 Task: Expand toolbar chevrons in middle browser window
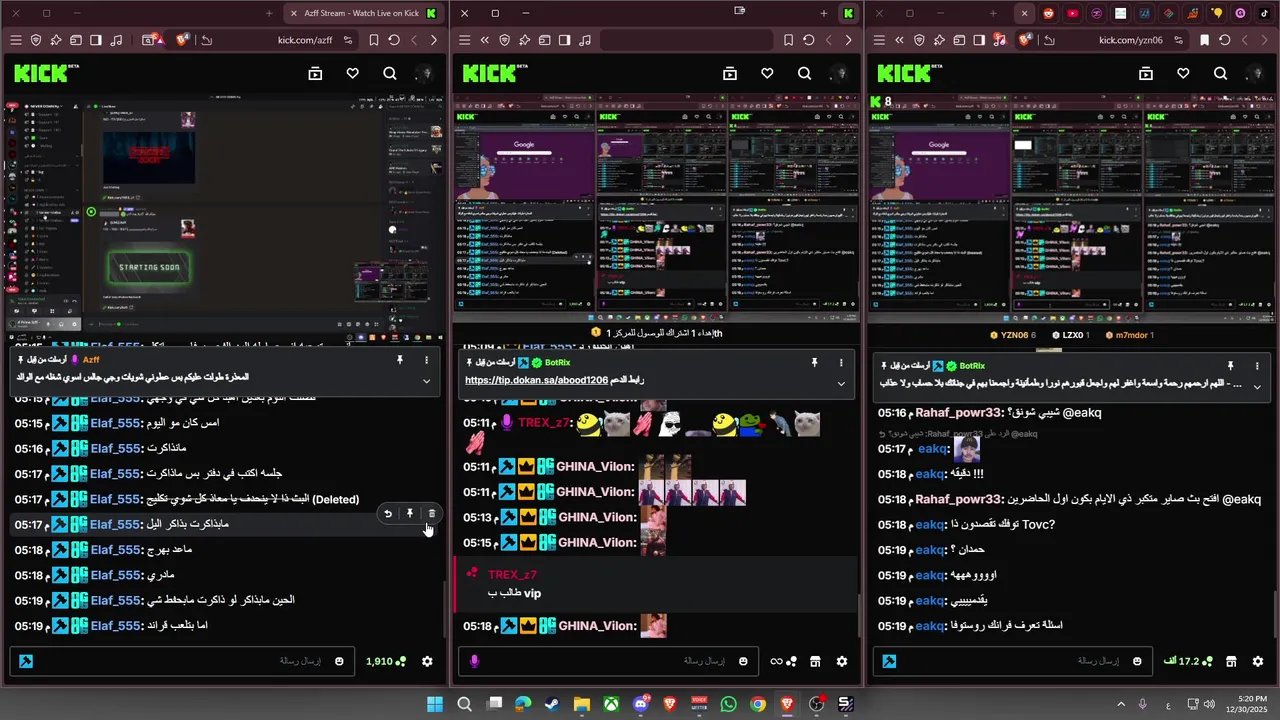(x=485, y=40)
